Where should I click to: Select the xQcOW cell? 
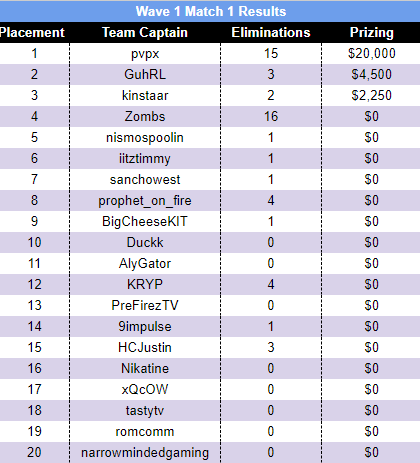tap(145, 389)
